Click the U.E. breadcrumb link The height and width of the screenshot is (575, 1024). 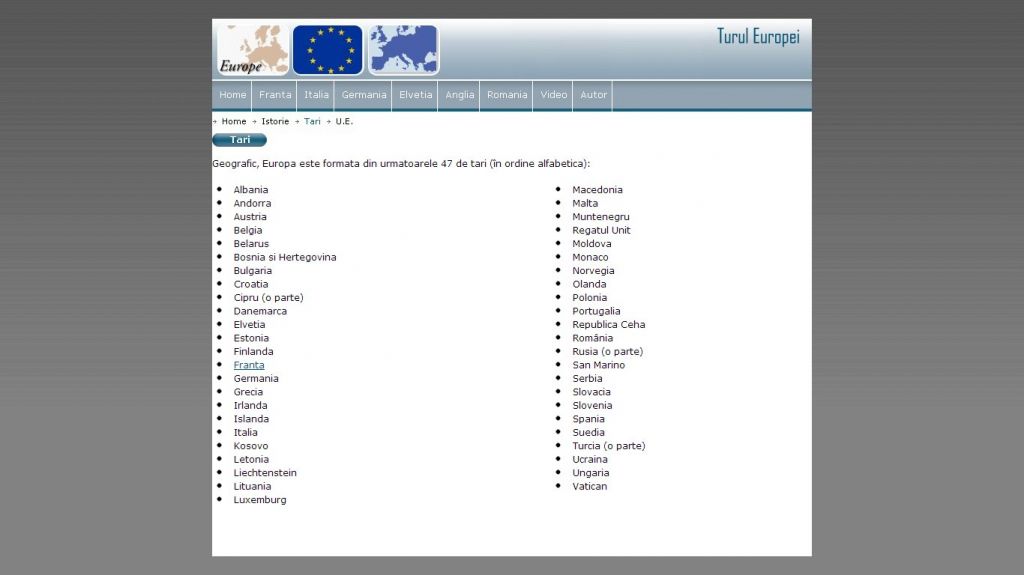[345, 121]
